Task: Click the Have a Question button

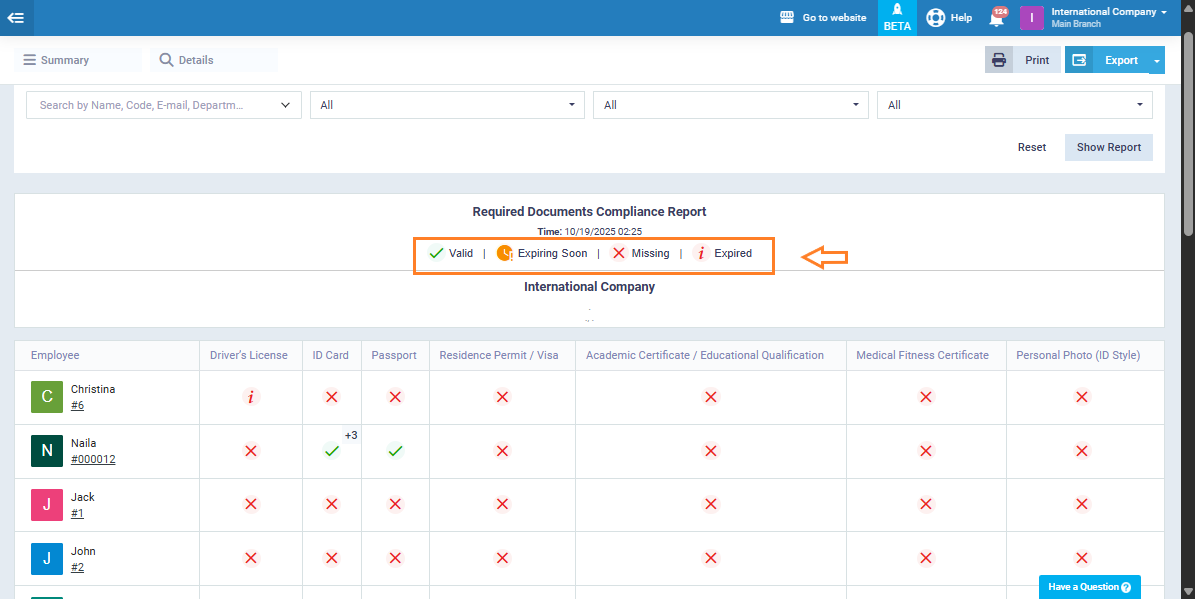Action: click(x=1089, y=587)
